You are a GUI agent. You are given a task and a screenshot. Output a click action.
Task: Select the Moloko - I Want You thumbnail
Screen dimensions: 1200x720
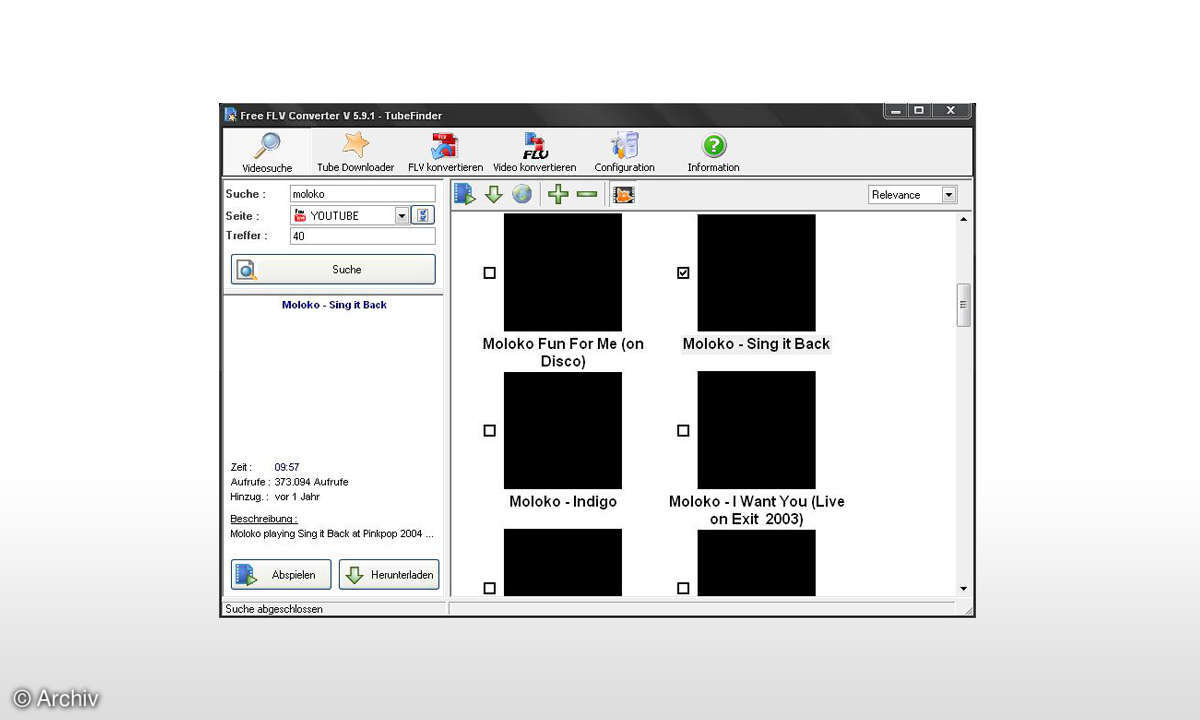coord(756,430)
